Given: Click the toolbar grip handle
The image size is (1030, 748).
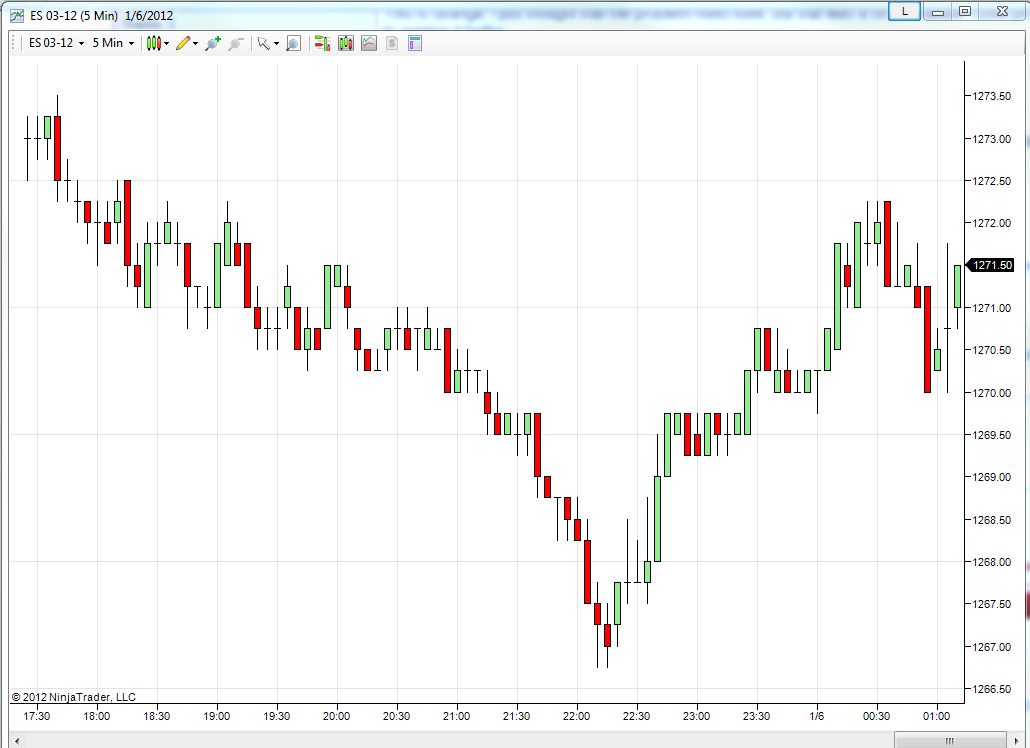Looking at the screenshot, I should [14, 43].
